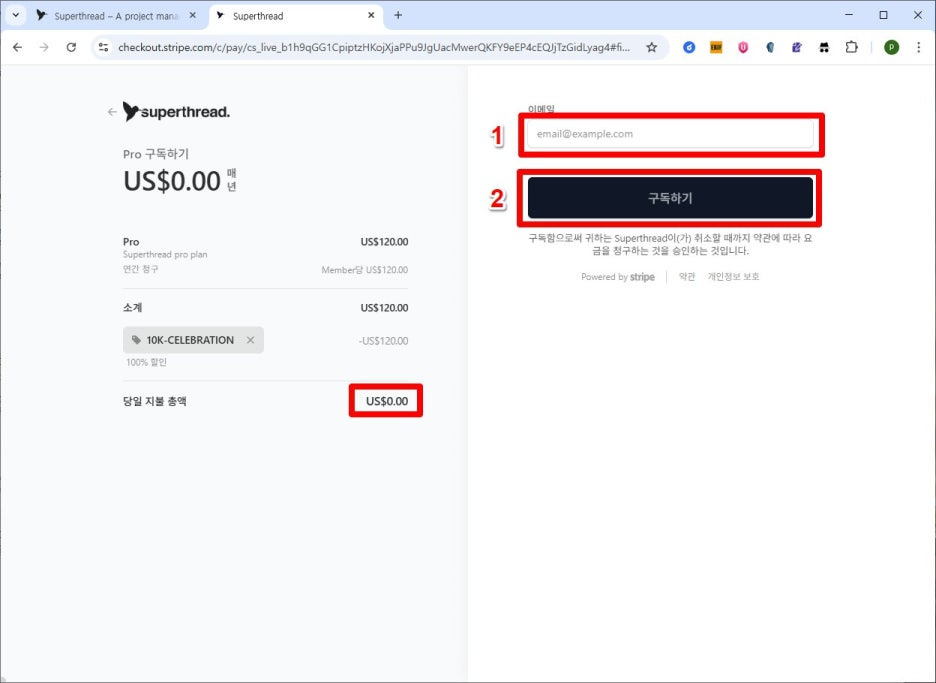Open the orange EXIF extension icon

(x=716, y=47)
